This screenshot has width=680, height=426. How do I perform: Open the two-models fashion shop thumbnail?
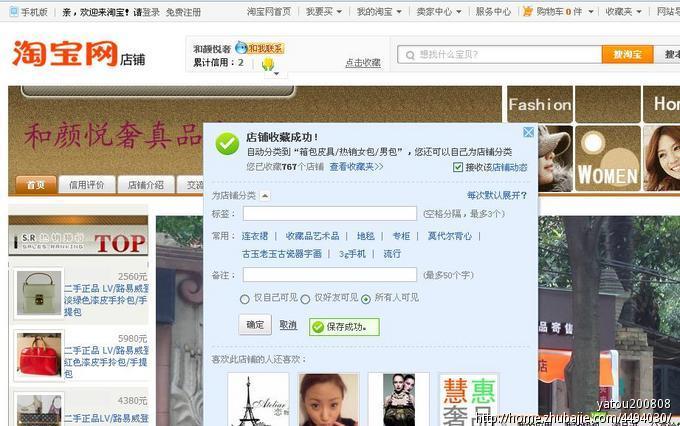(x=399, y=400)
